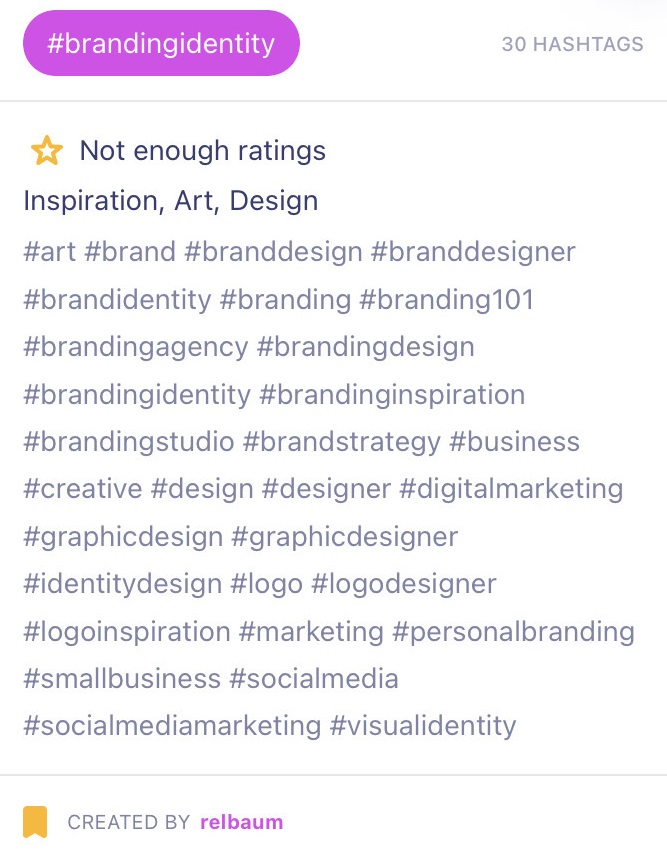This screenshot has width=667, height=853.
Task: Select the #socialmediamarketing hashtag
Action: (172, 726)
